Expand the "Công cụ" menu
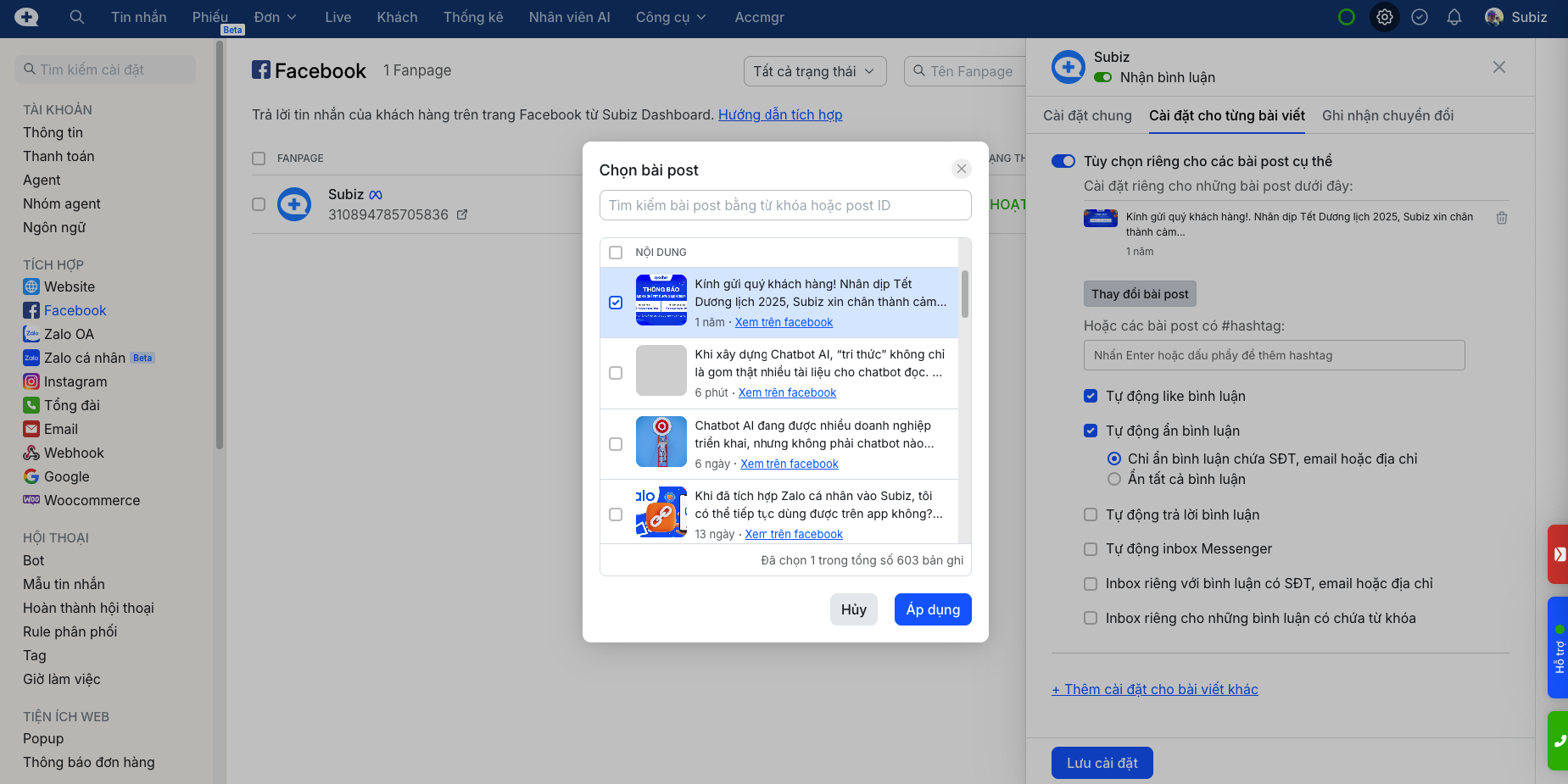The height and width of the screenshot is (784, 1568). (x=670, y=17)
